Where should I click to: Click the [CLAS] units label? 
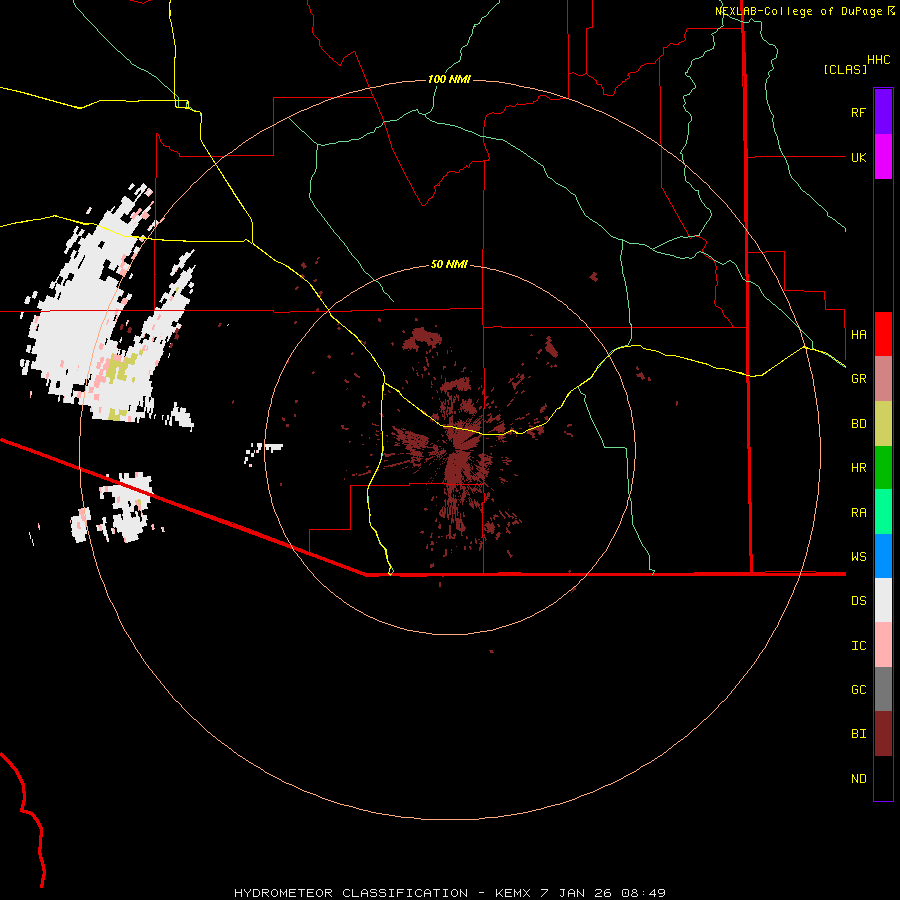point(845,69)
